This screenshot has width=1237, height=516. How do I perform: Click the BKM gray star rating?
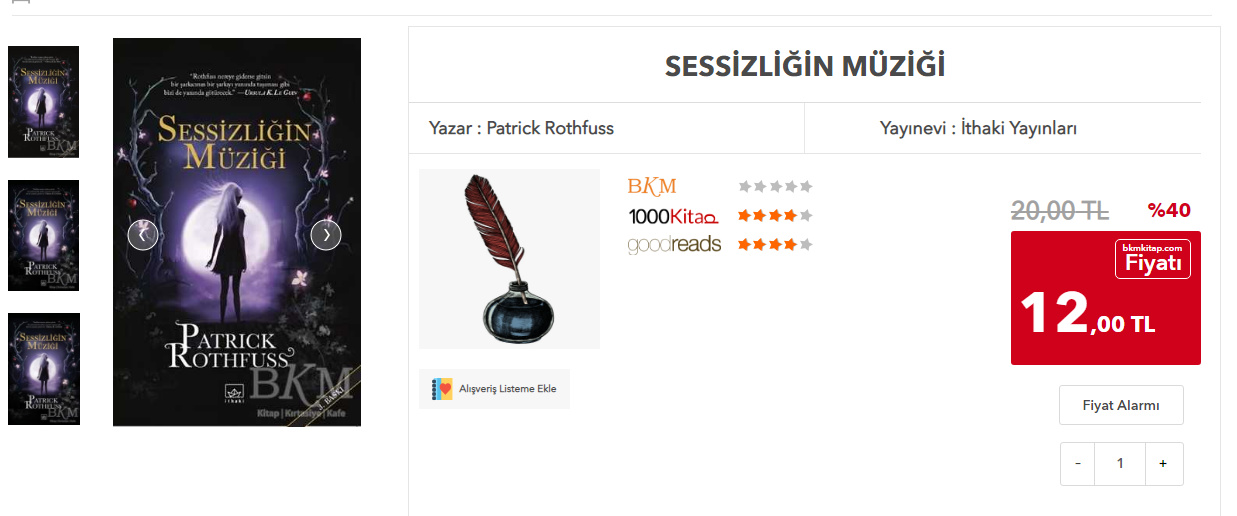click(x=775, y=186)
